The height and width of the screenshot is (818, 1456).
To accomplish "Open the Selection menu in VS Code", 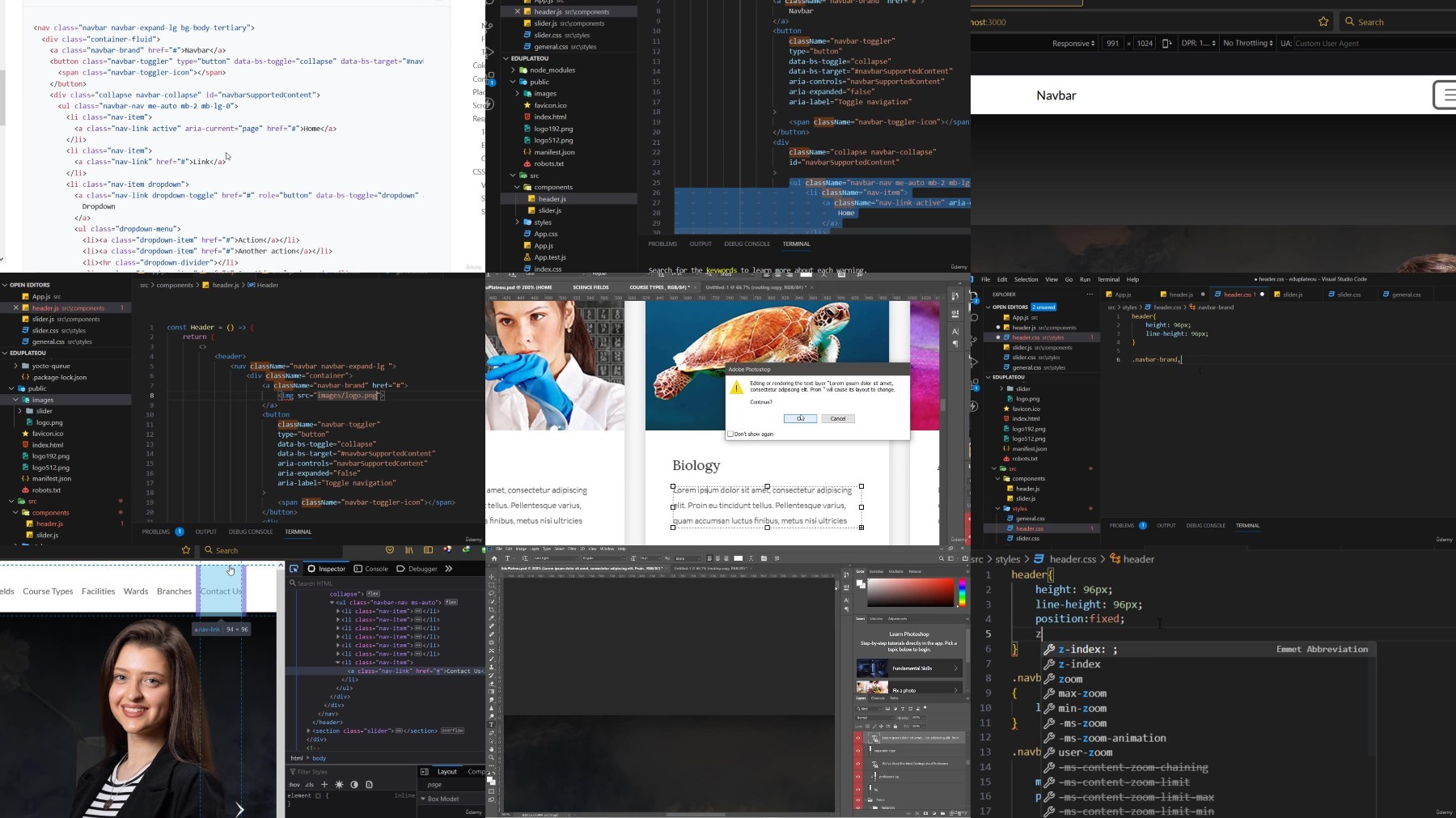I will coord(1026,279).
